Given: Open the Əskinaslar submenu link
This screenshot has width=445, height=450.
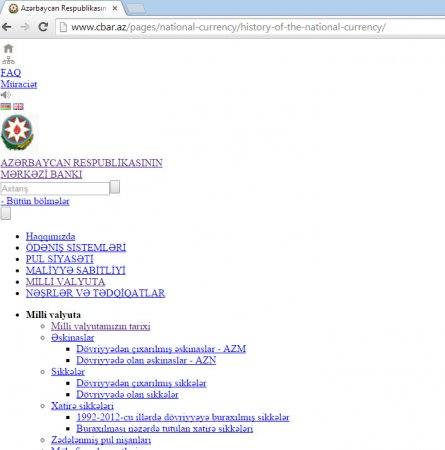Looking at the screenshot, I should (73, 338).
